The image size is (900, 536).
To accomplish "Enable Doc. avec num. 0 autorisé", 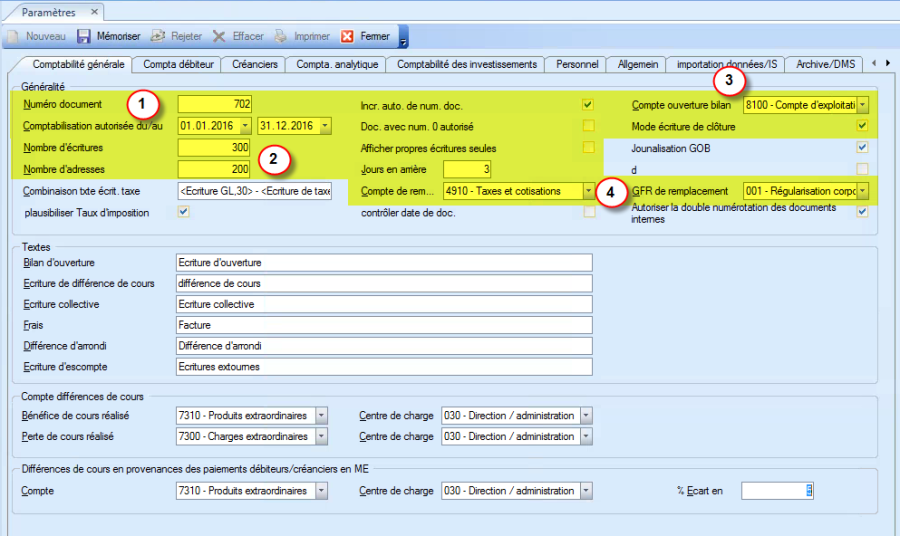I will pyautogui.click(x=588, y=126).
